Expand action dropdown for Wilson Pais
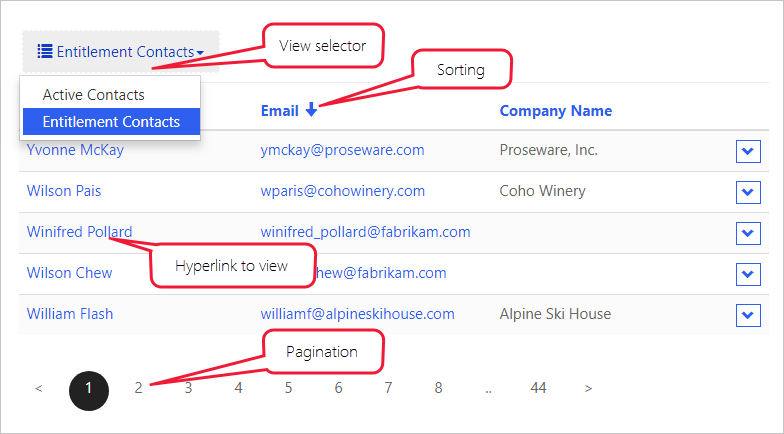 point(748,191)
